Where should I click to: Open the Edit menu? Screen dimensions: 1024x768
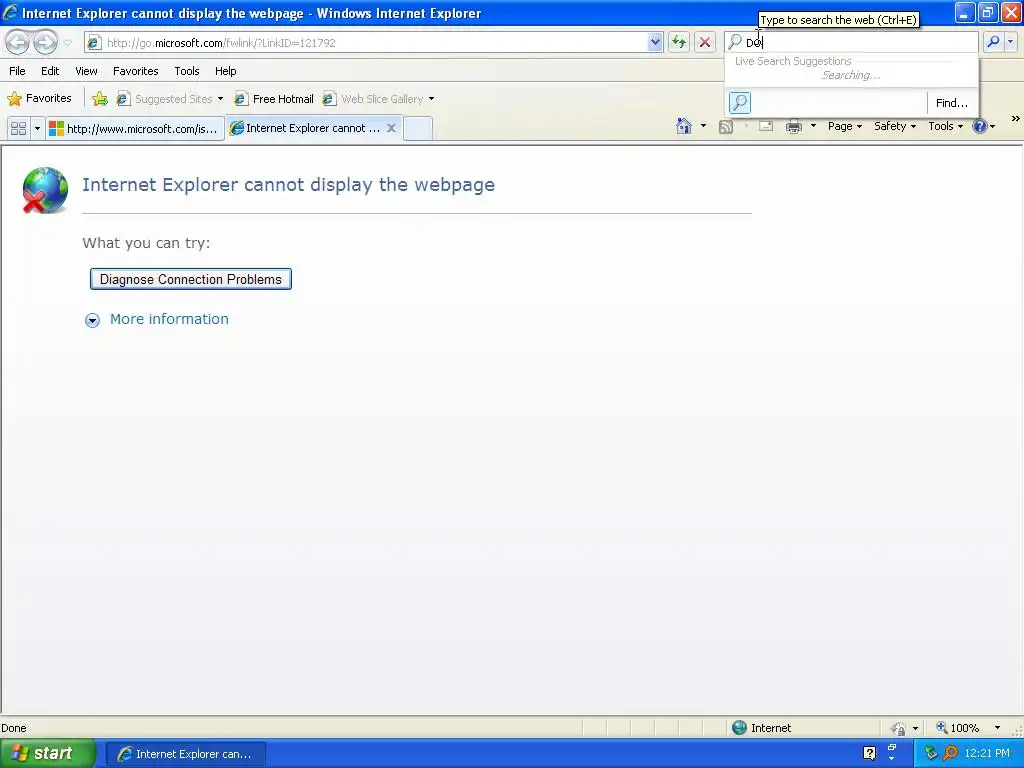tap(50, 71)
